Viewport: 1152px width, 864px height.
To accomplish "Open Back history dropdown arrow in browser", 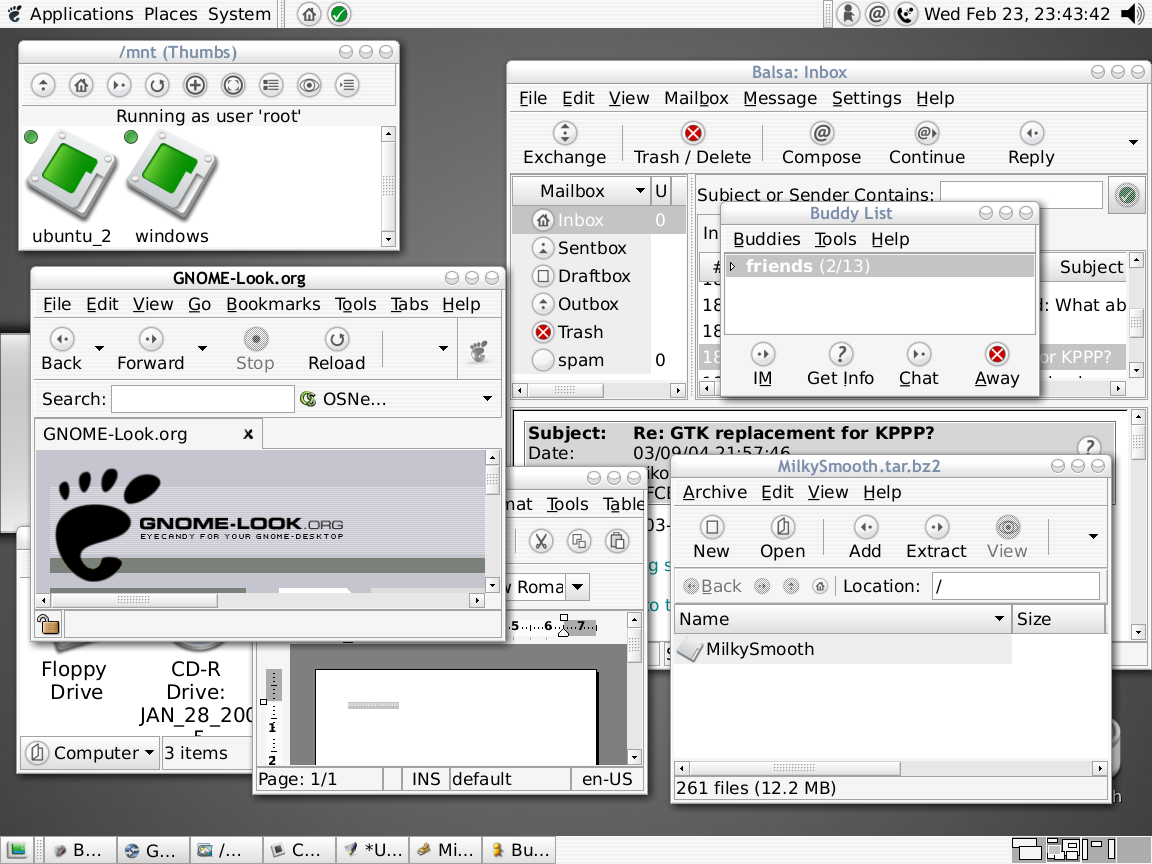I will point(99,348).
